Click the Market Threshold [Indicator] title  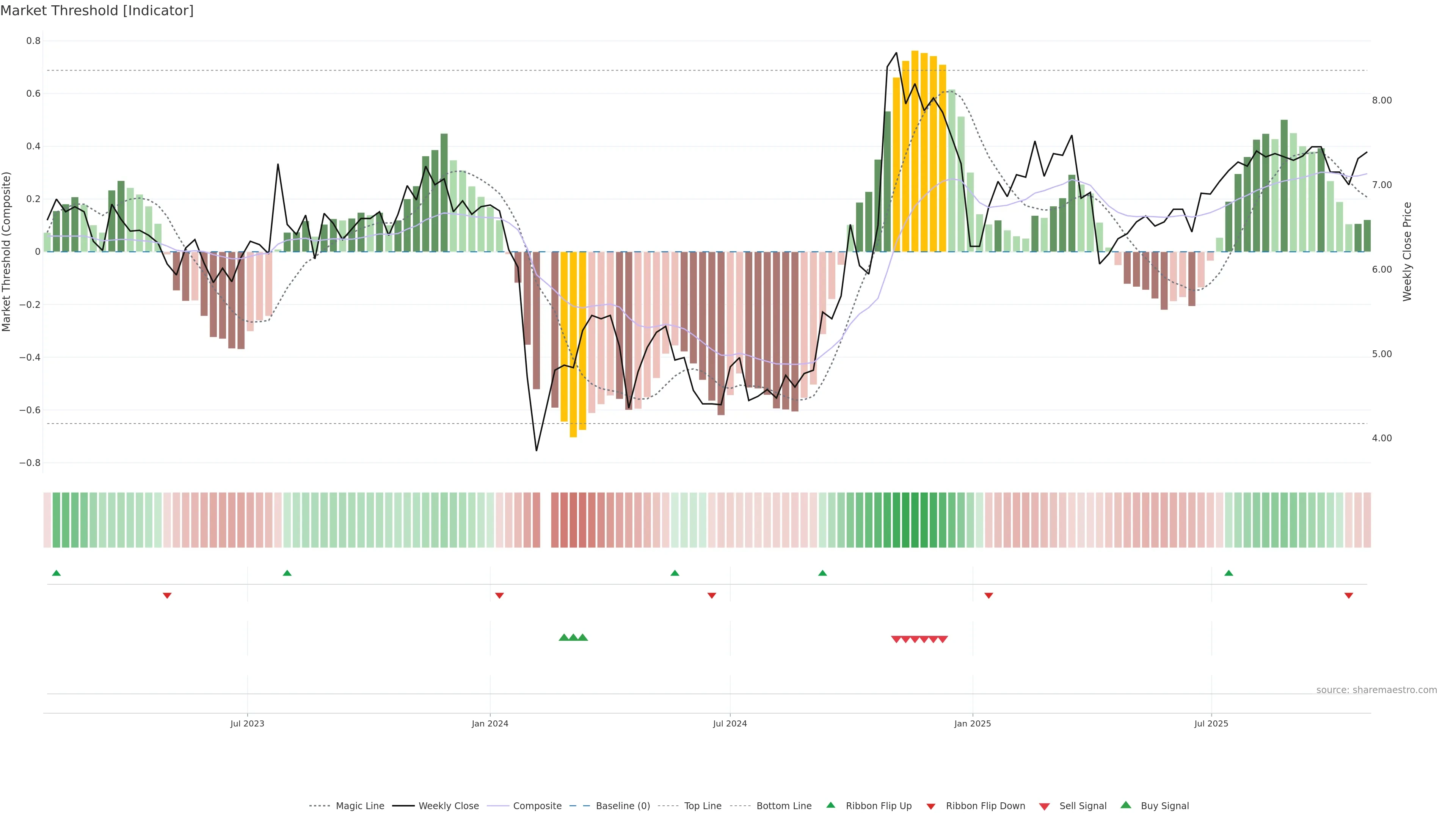coord(97,11)
